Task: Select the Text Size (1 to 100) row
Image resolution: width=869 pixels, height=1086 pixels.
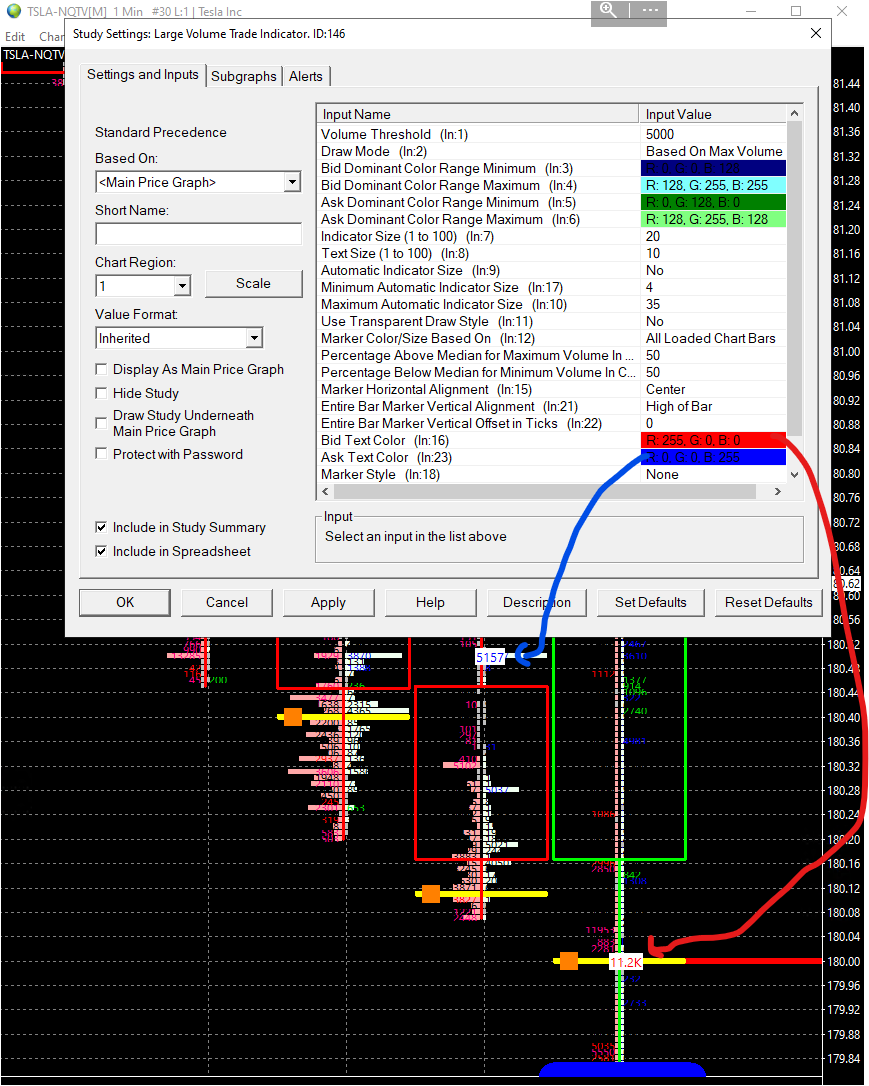Action: point(551,253)
